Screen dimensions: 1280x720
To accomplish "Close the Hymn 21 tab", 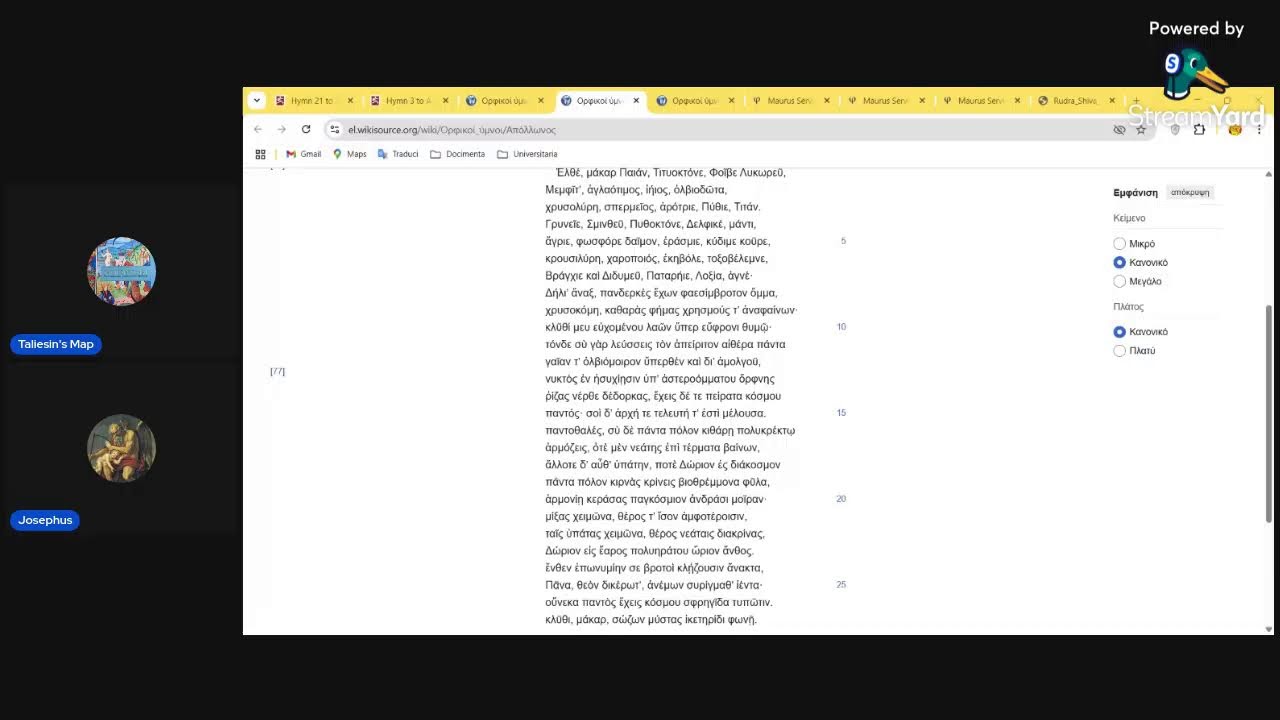I will pos(350,101).
